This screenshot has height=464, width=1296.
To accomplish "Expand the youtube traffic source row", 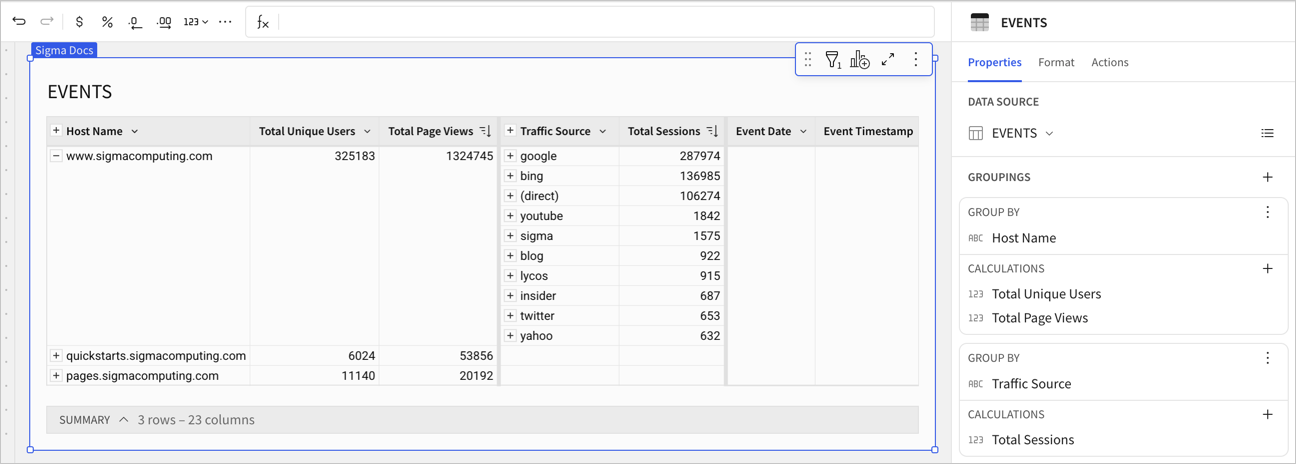I will [x=510, y=216].
